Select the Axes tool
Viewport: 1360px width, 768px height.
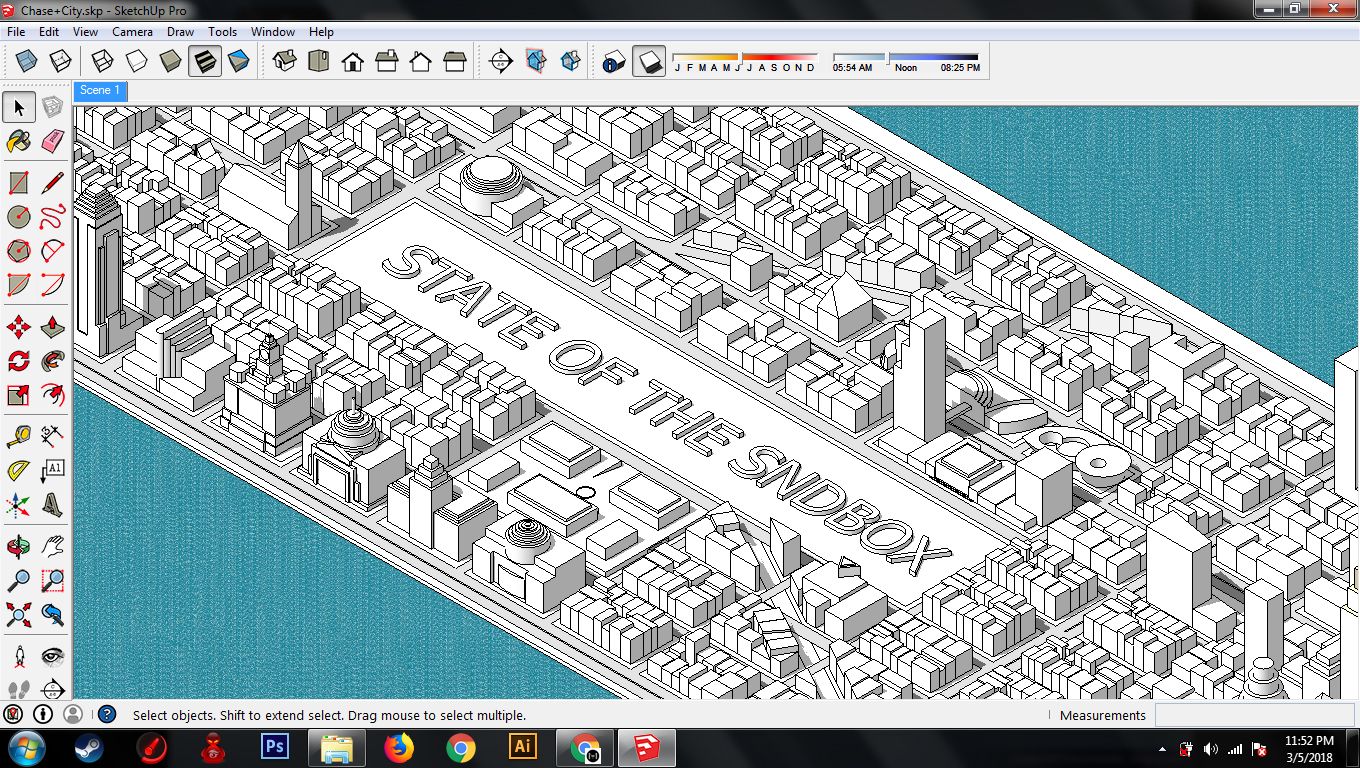19,505
